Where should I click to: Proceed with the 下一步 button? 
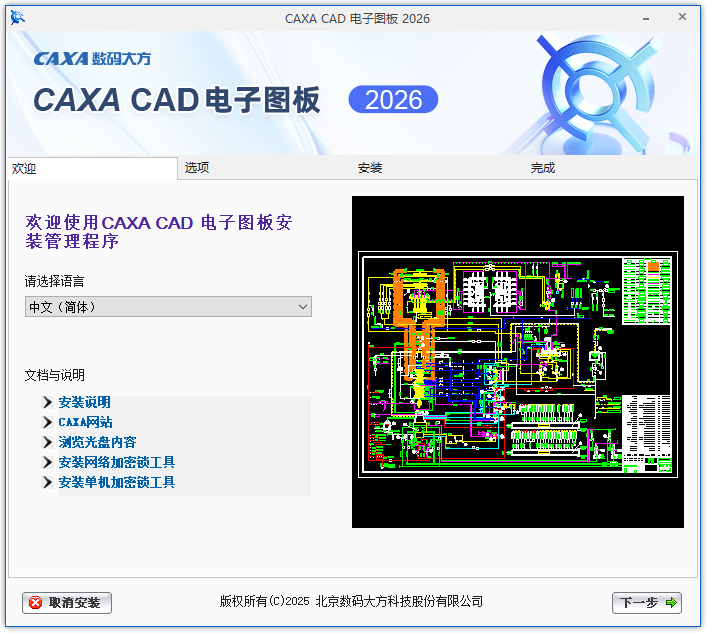point(647,602)
